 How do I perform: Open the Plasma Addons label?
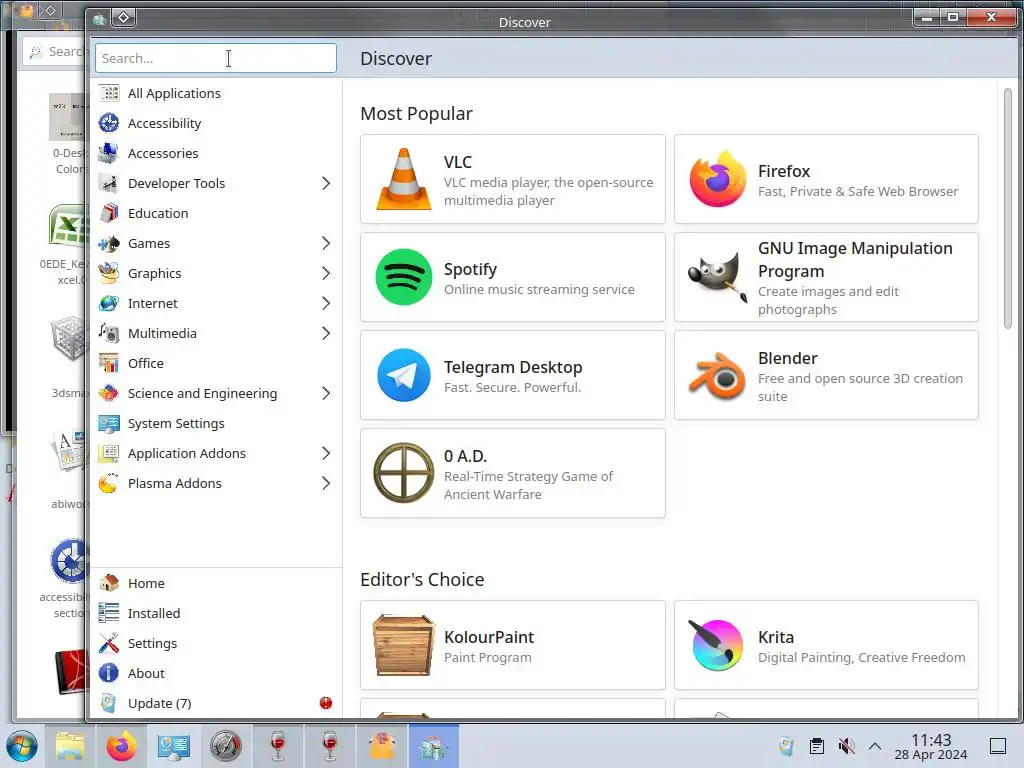(x=174, y=484)
